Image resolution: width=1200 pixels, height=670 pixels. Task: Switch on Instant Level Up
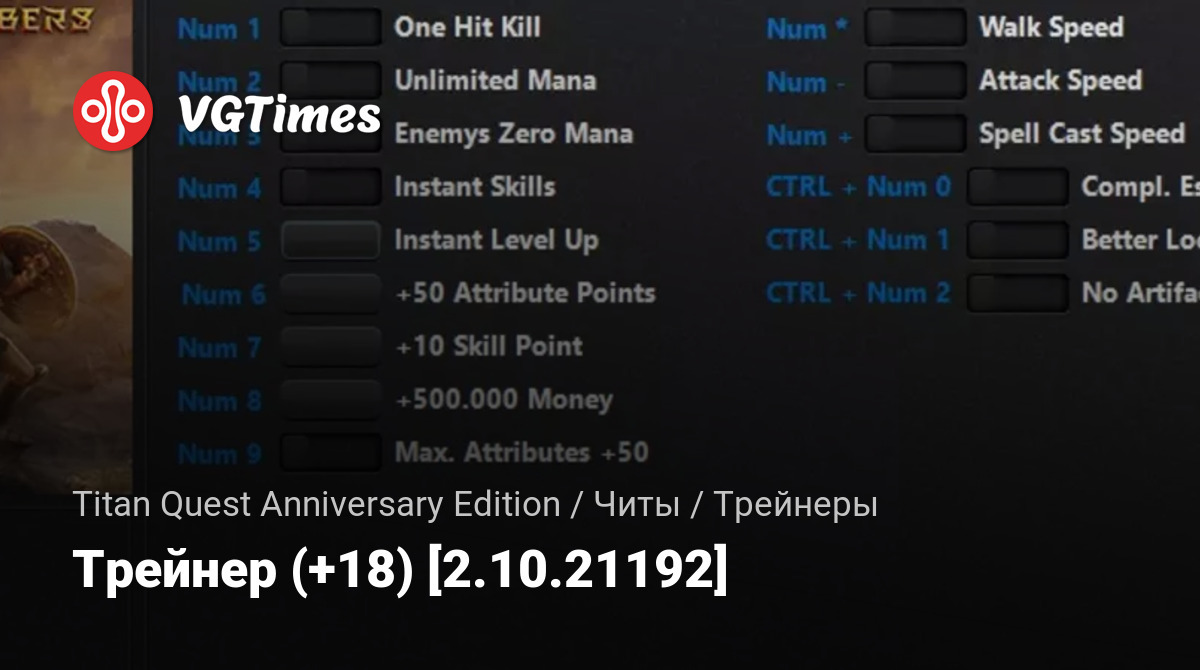331,240
